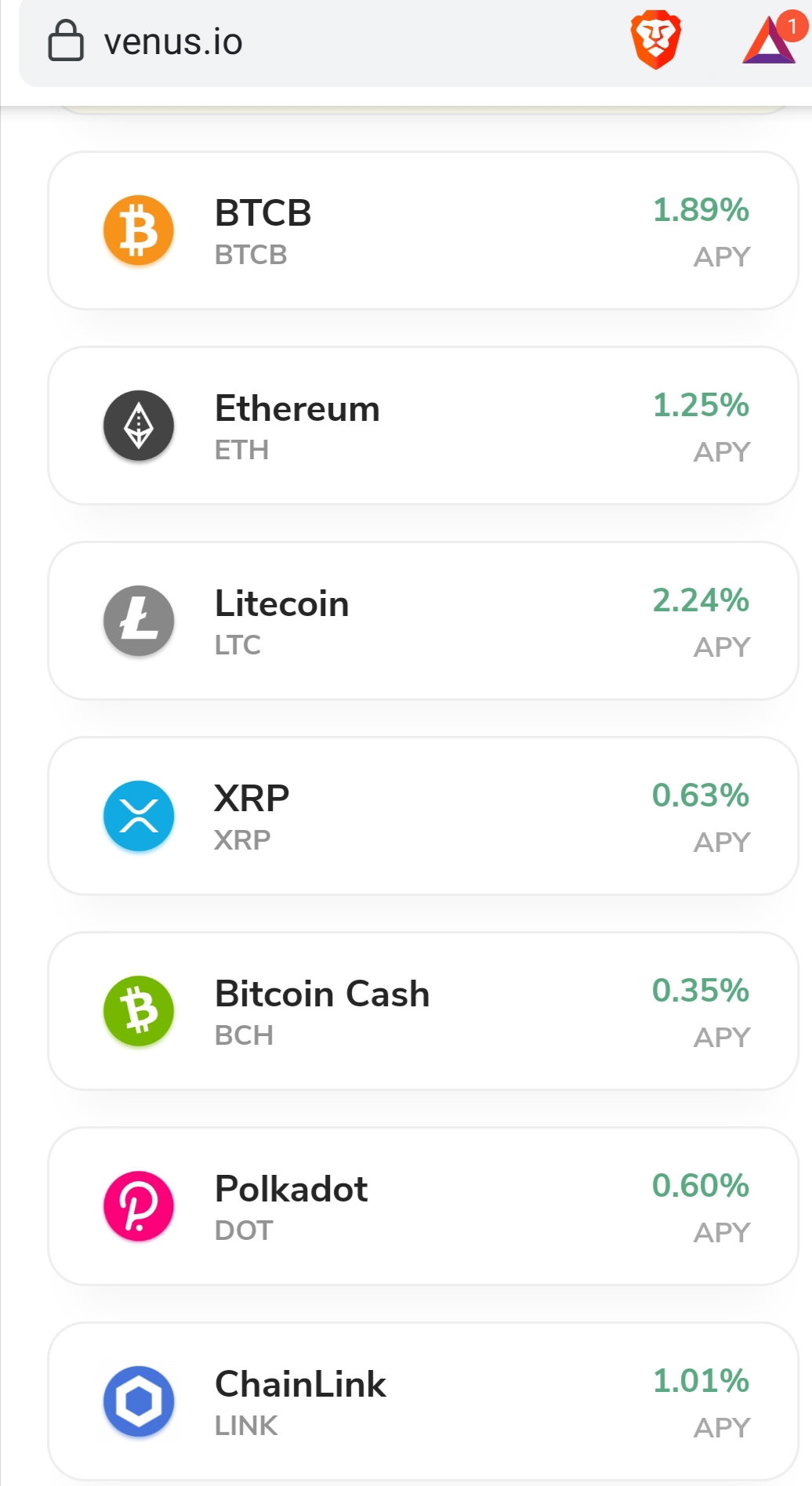Viewport: 812px width, 1486px height.
Task: Click the Ethereum 1.25% APY value
Action: tap(701, 405)
